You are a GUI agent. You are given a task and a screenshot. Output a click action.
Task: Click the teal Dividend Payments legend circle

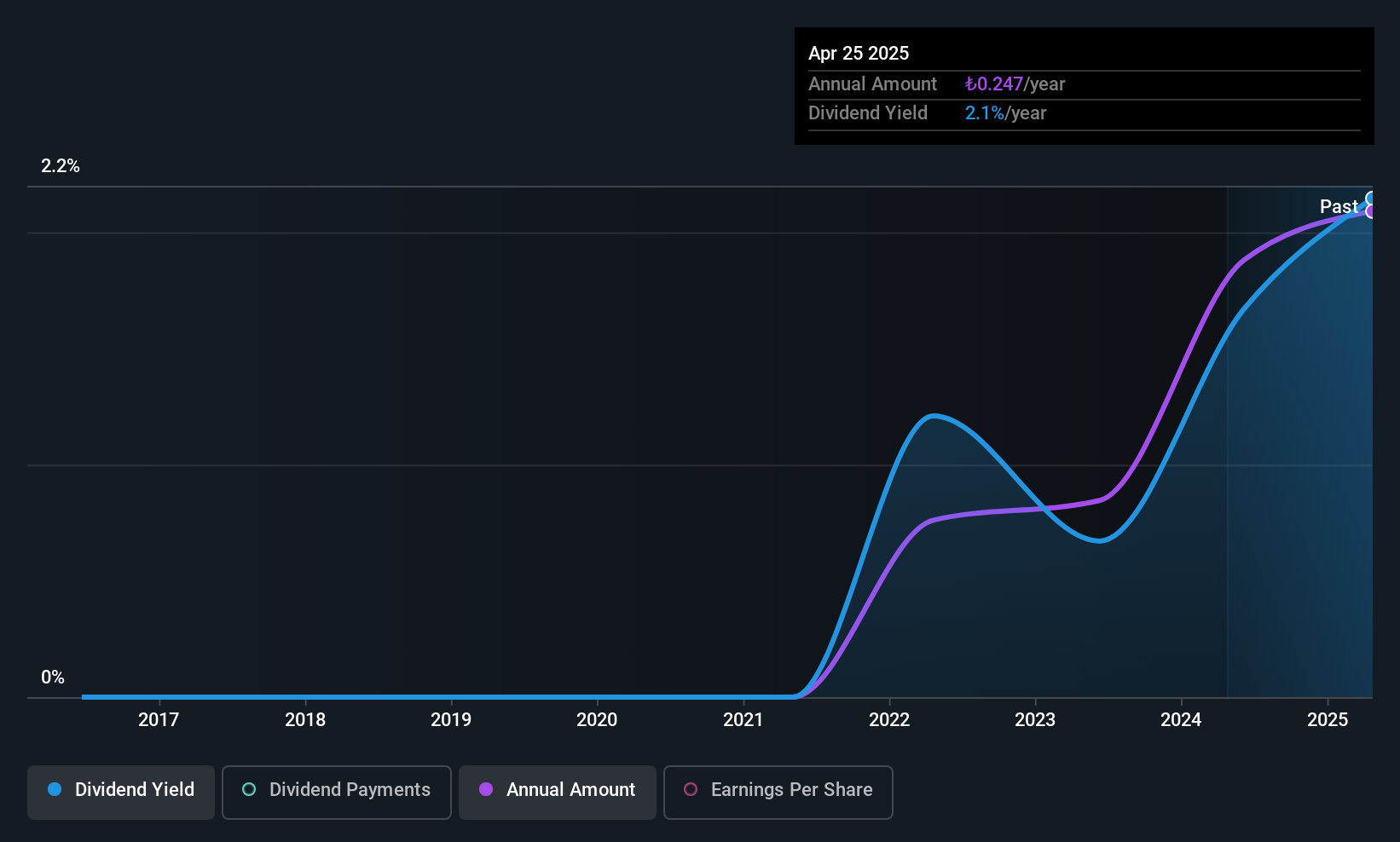[249, 789]
